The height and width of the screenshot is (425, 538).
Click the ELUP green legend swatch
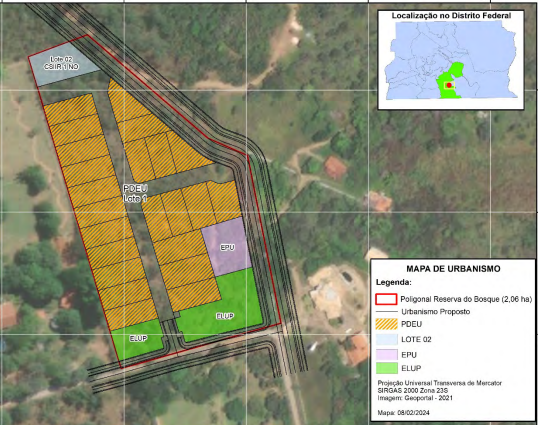point(387,368)
